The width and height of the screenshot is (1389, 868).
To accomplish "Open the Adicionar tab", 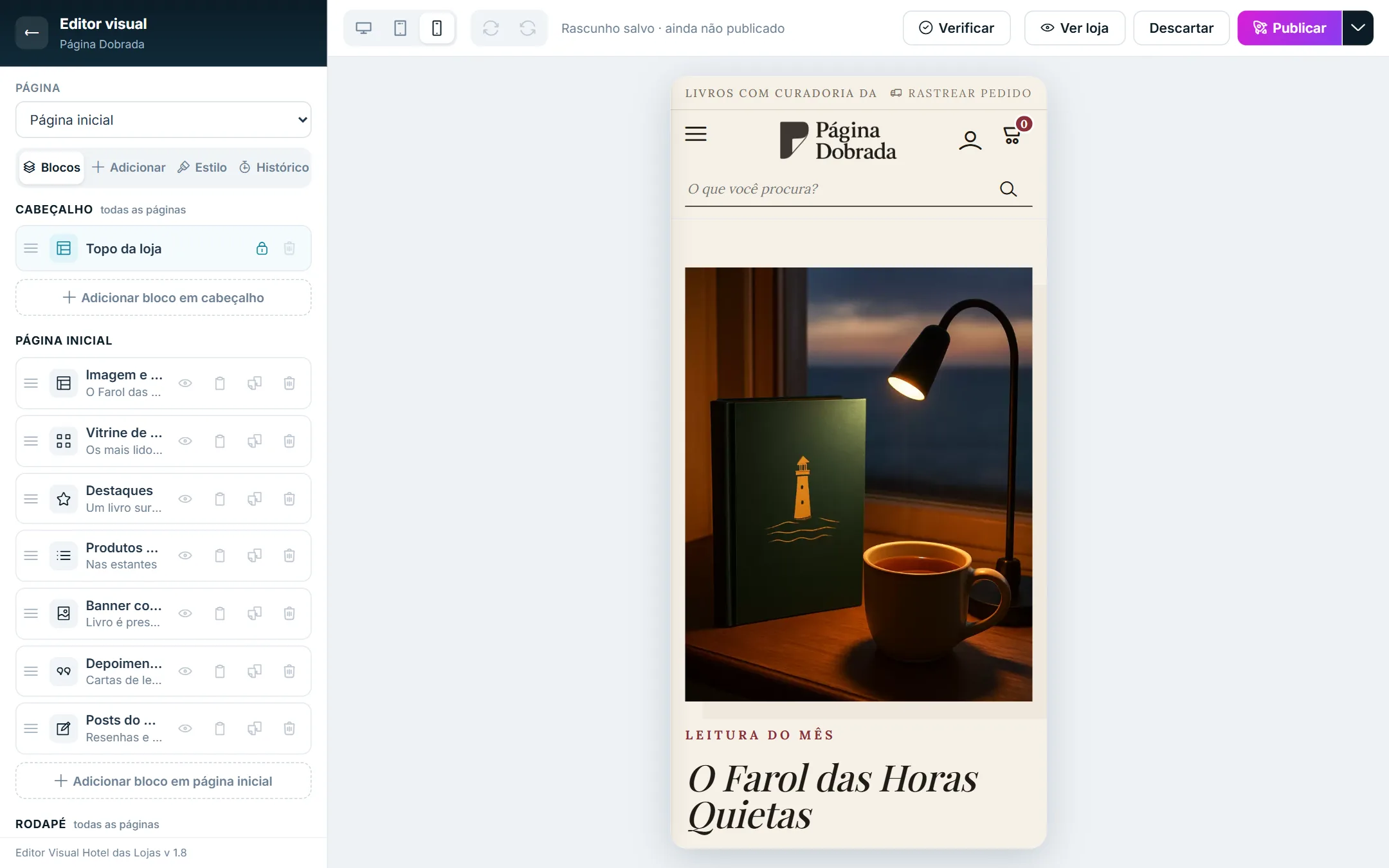I will pyautogui.click(x=129, y=167).
